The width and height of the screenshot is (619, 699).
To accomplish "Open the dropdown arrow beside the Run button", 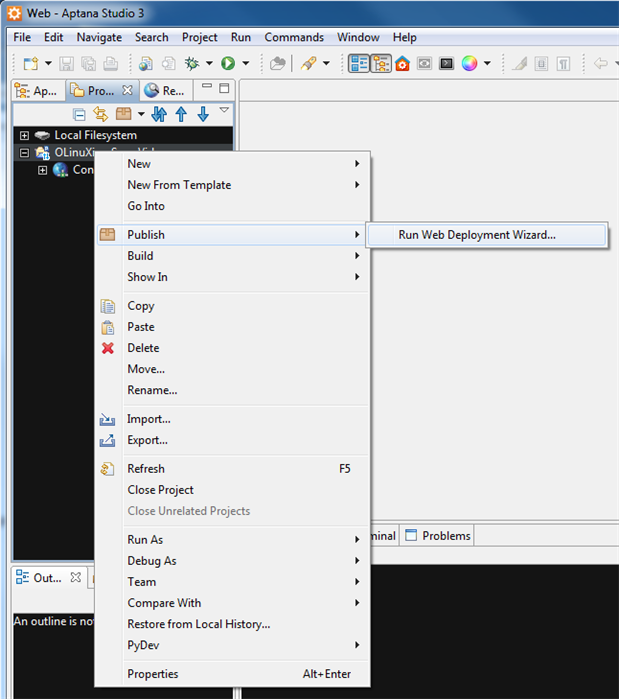I will point(245,63).
